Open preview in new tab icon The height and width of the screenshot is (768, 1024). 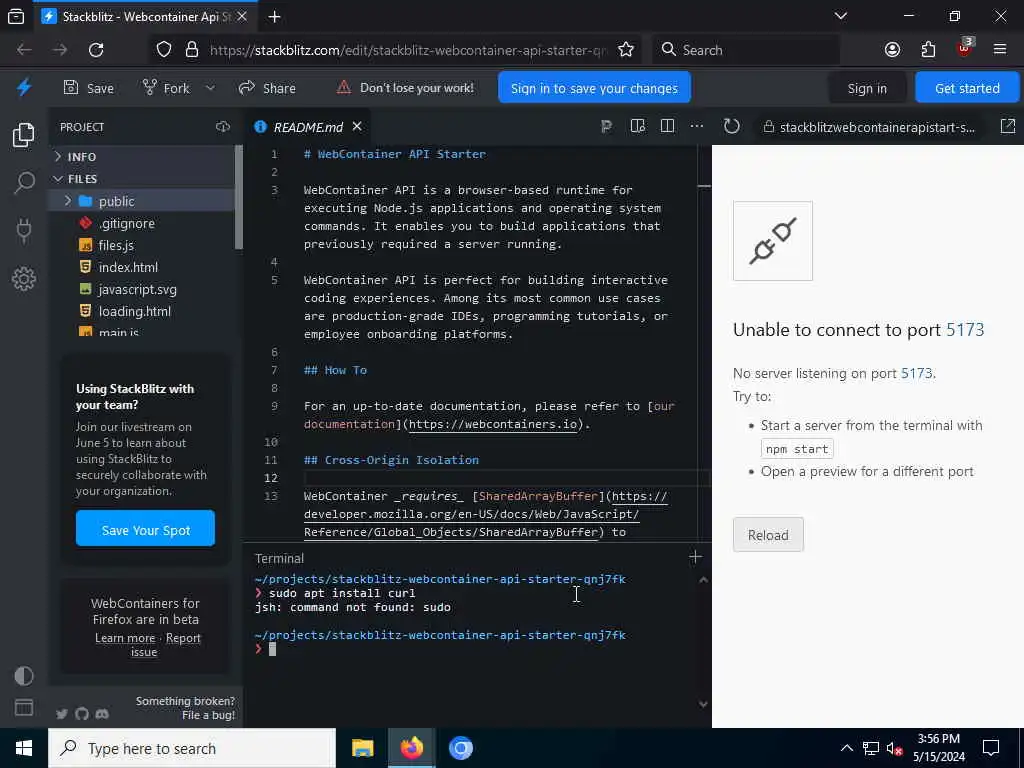(x=1008, y=126)
